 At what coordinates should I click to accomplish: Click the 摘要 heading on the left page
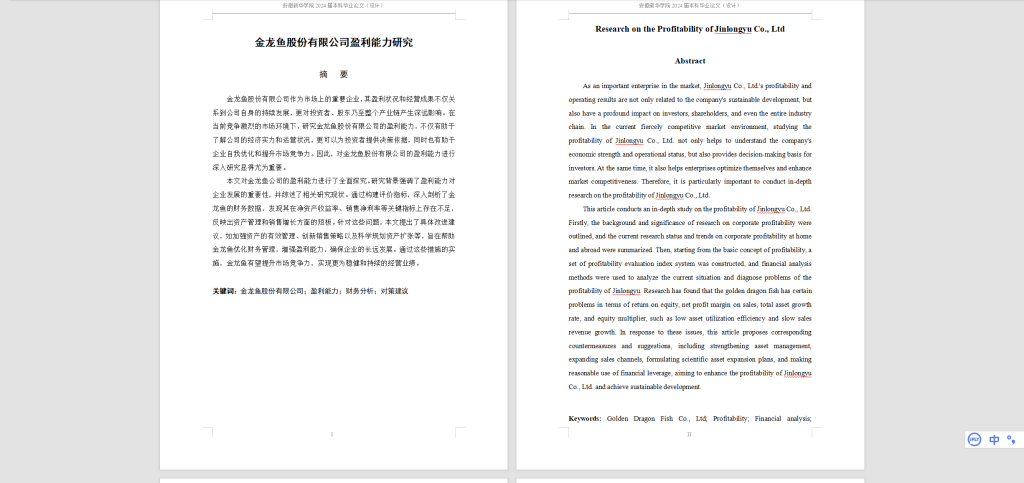(x=334, y=74)
